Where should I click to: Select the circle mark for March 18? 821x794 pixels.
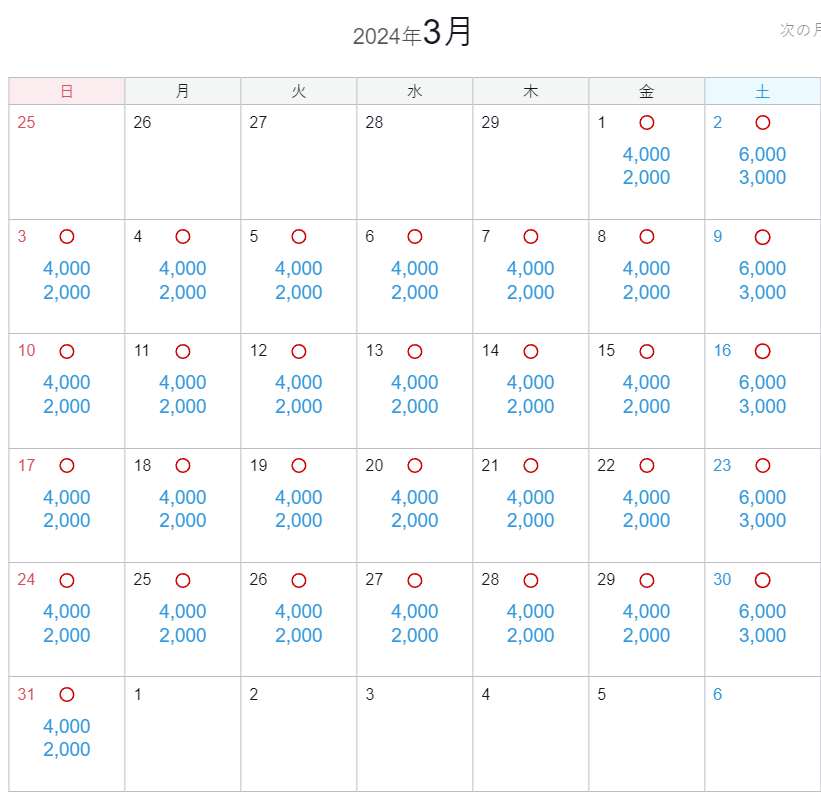183,466
